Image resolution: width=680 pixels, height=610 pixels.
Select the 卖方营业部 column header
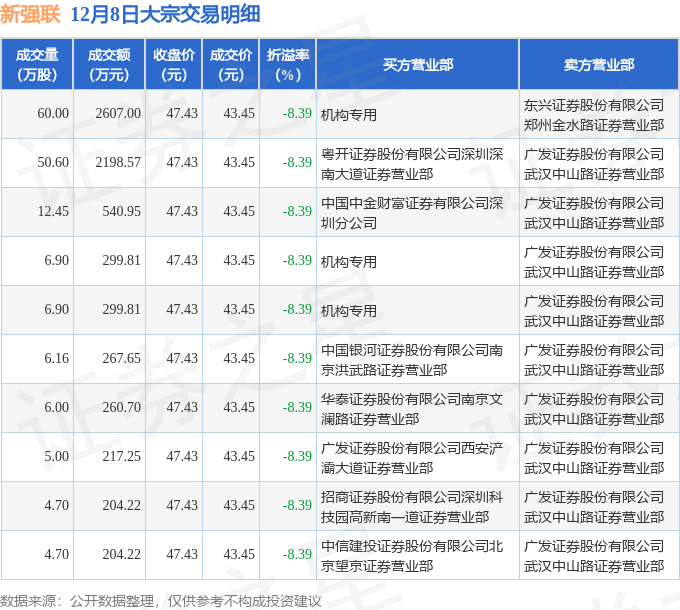[599, 65]
